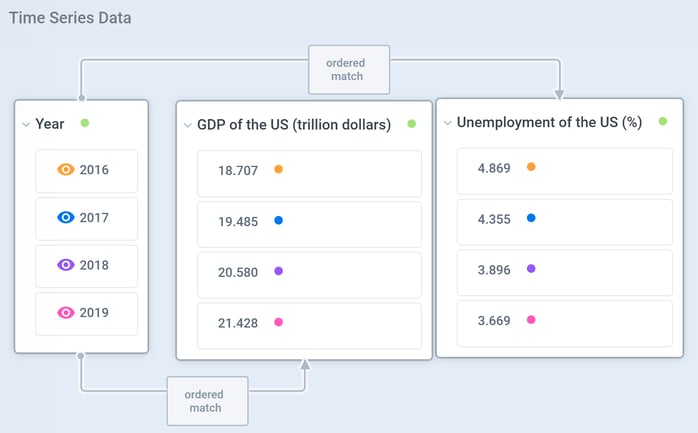
Task: Toggle the purple eye icon for 2018
Action: point(65,265)
